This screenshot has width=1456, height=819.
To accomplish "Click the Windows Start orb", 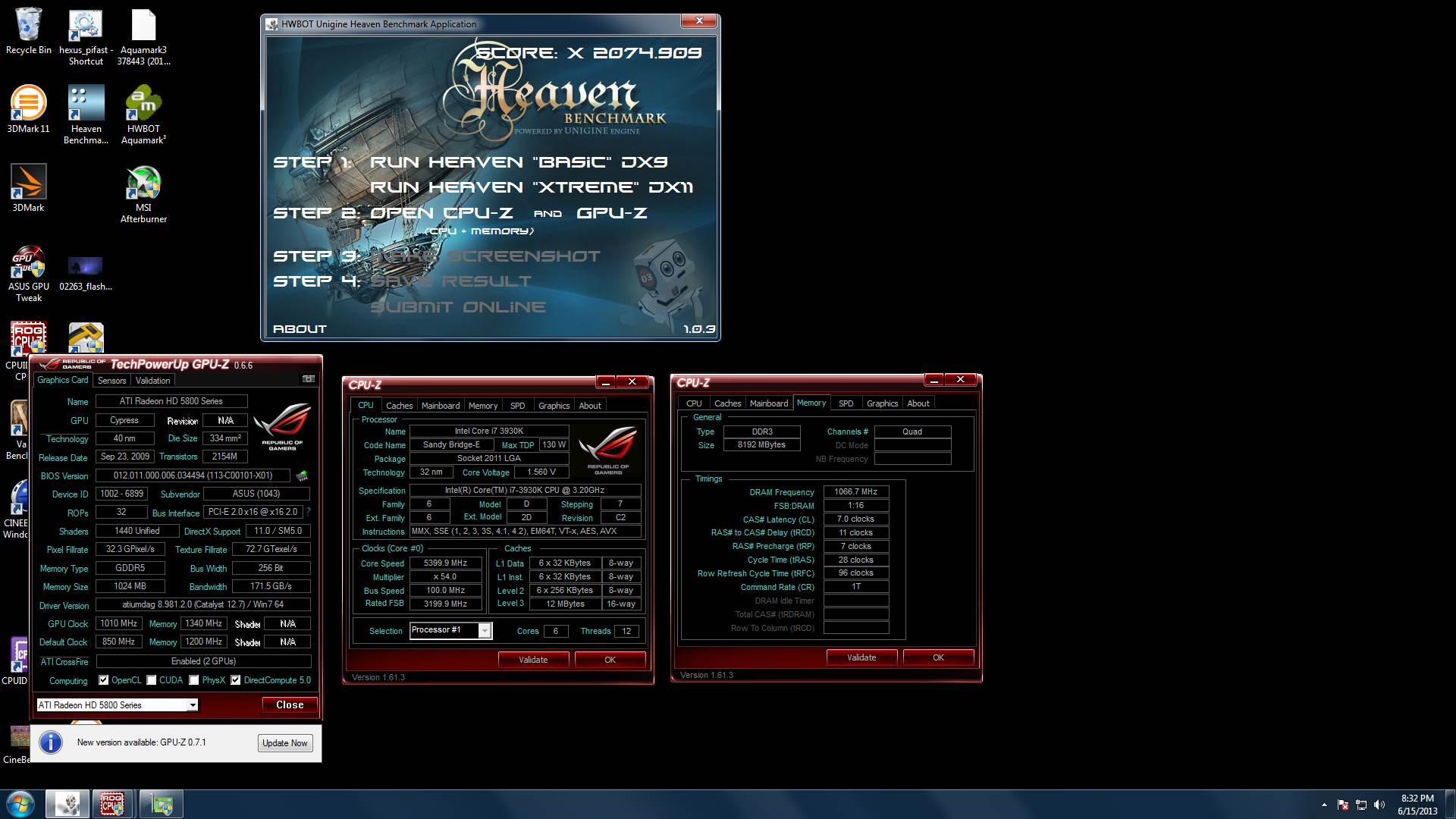I will tap(20, 804).
